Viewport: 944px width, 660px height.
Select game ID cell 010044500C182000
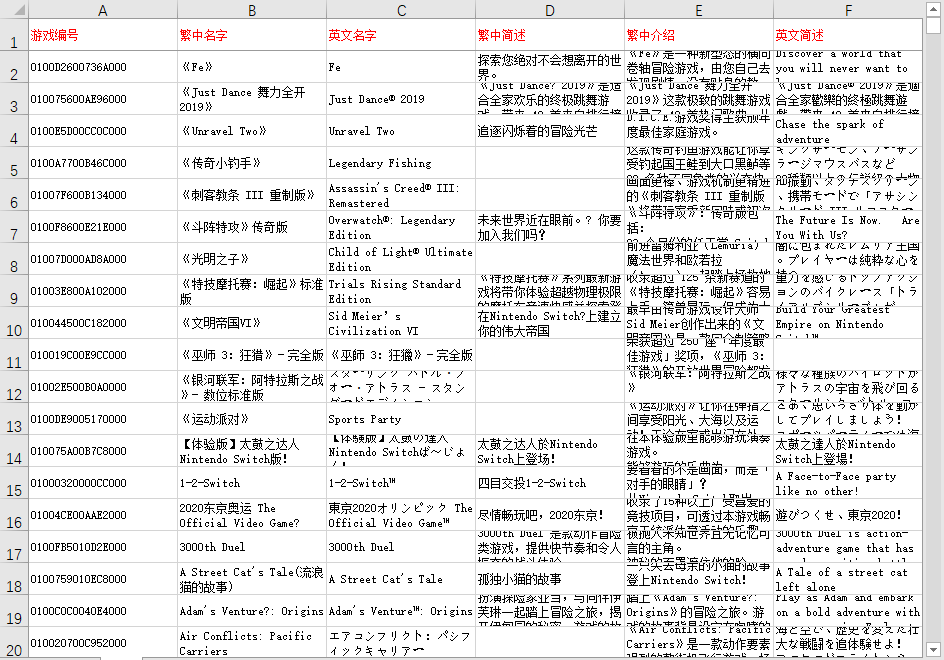point(103,323)
